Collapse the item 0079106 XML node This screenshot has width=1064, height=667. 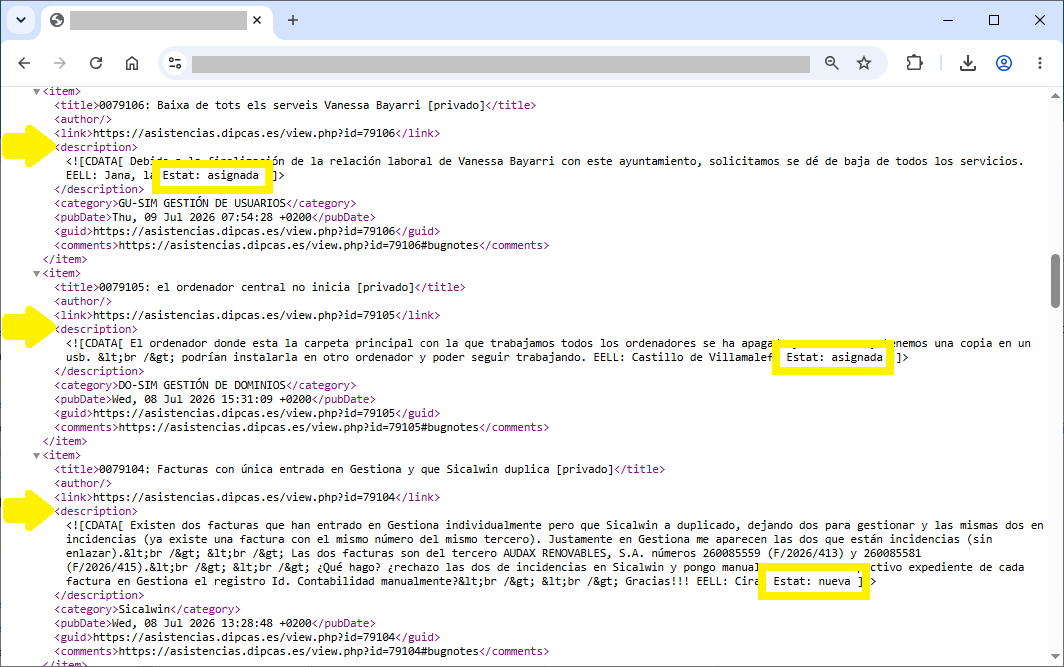(37, 92)
